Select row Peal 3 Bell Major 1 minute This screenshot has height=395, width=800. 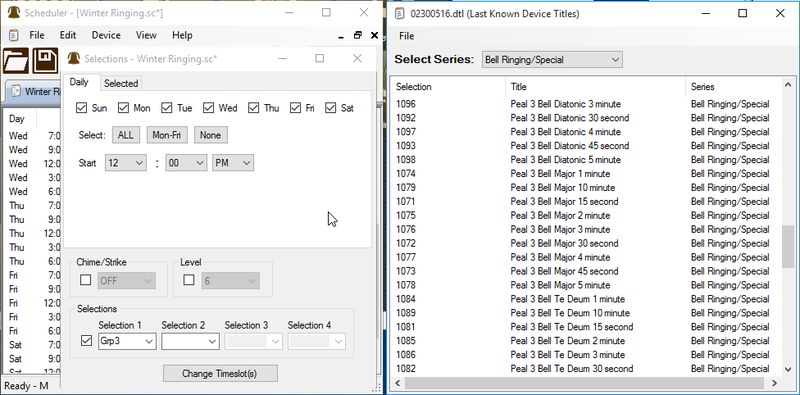[586, 174]
